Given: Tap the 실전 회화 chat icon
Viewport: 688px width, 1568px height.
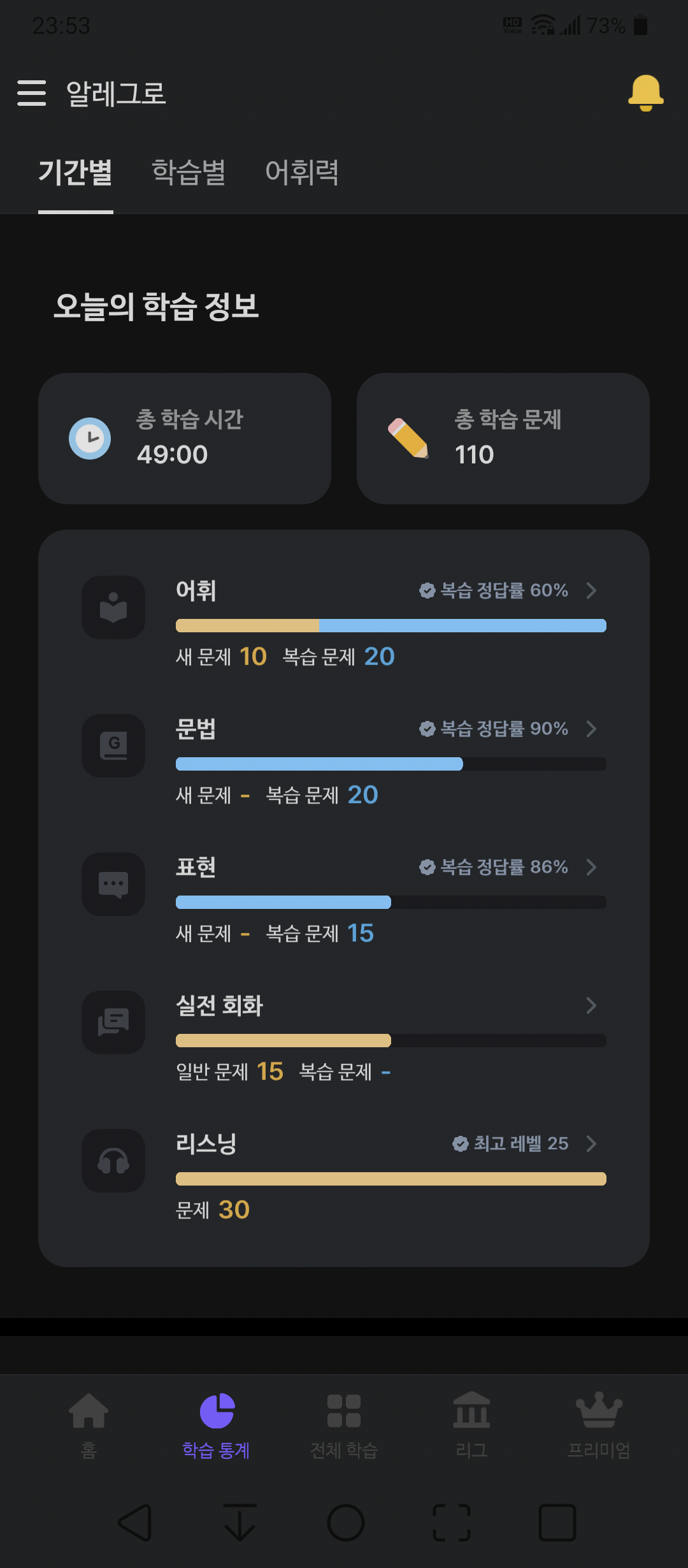Looking at the screenshot, I should coord(113,1022).
